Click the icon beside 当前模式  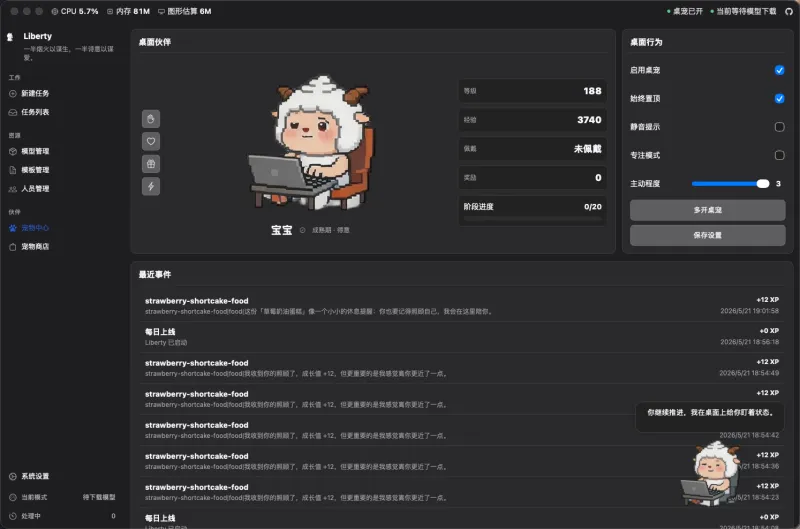pyautogui.click(x=13, y=497)
